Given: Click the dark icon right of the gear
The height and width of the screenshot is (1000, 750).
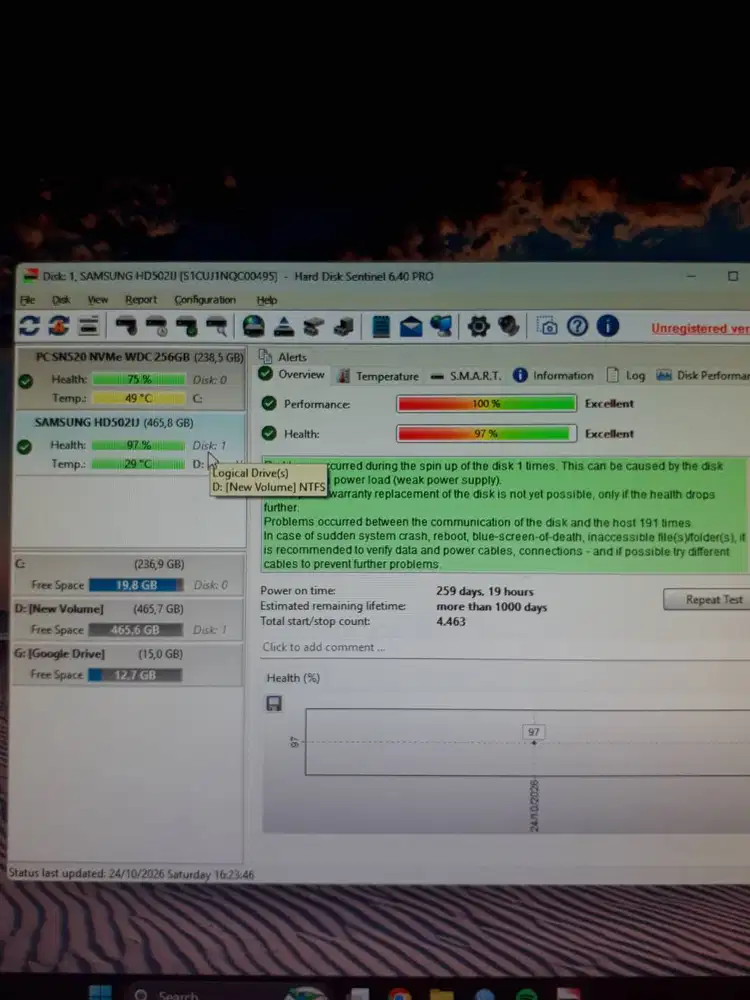Looking at the screenshot, I should 508,326.
